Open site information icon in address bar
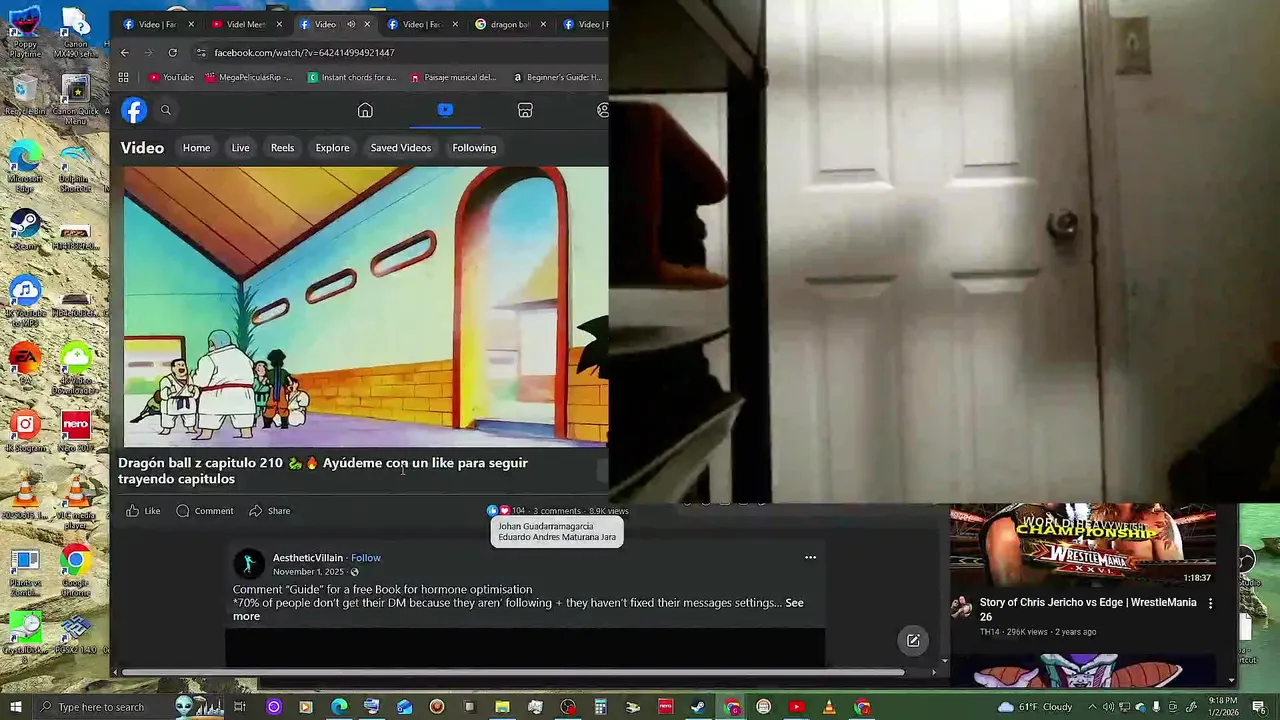This screenshot has height=720, width=1280. [201, 52]
